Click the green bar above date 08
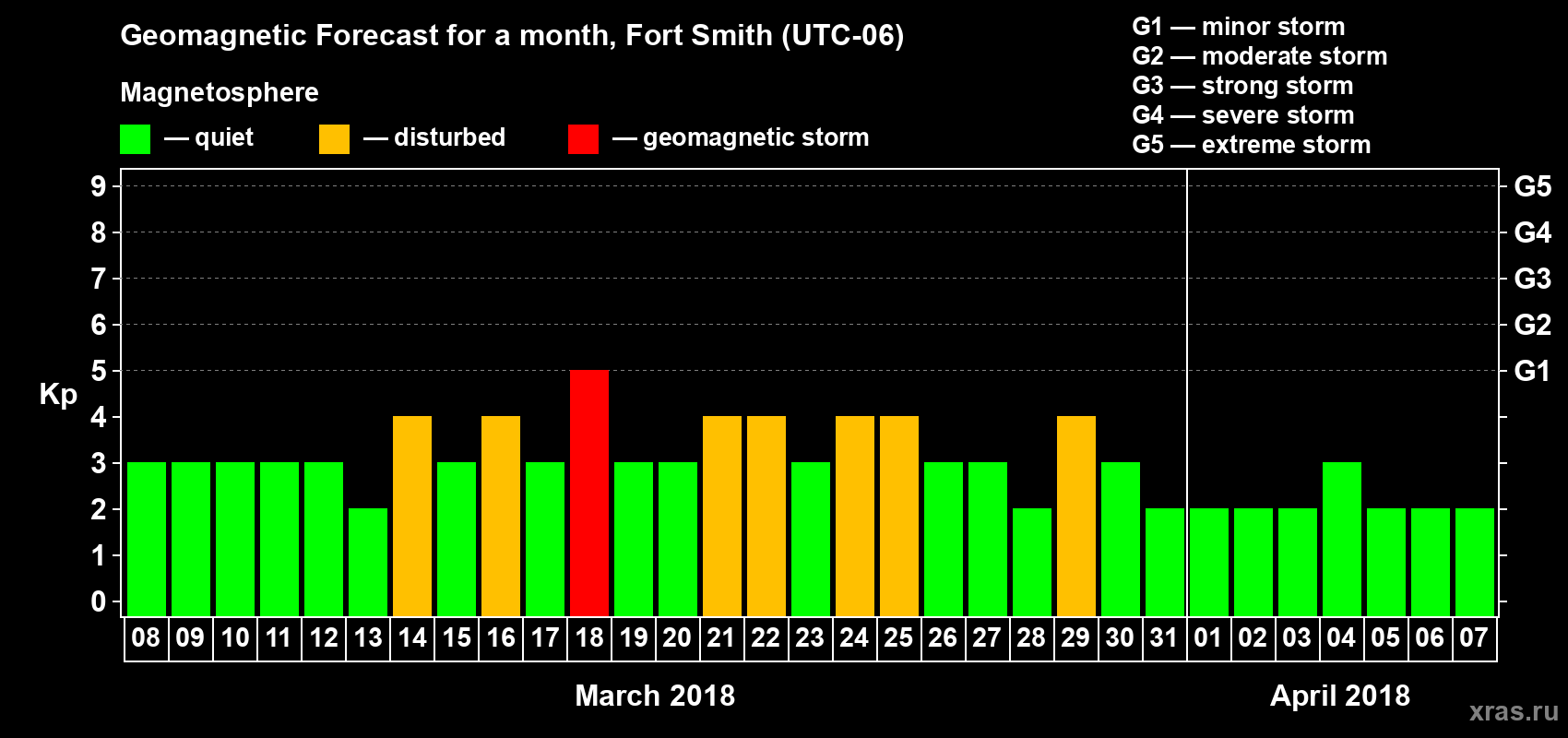The height and width of the screenshot is (738, 1568). pos(147,539)
